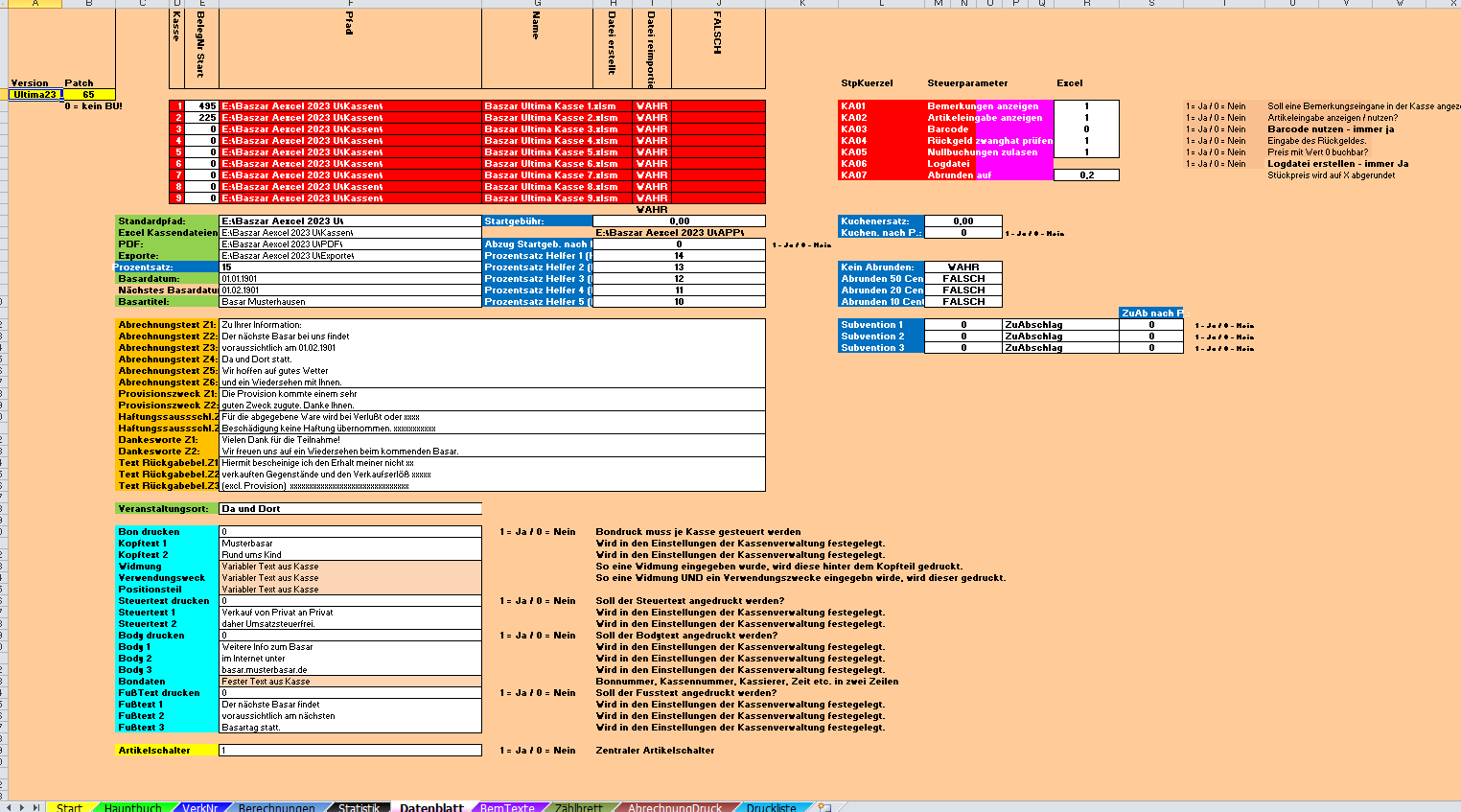Viewport: 1461px width, 812px height.
Task: Click the PDF path value cell
Action: (x=350, y=244)
